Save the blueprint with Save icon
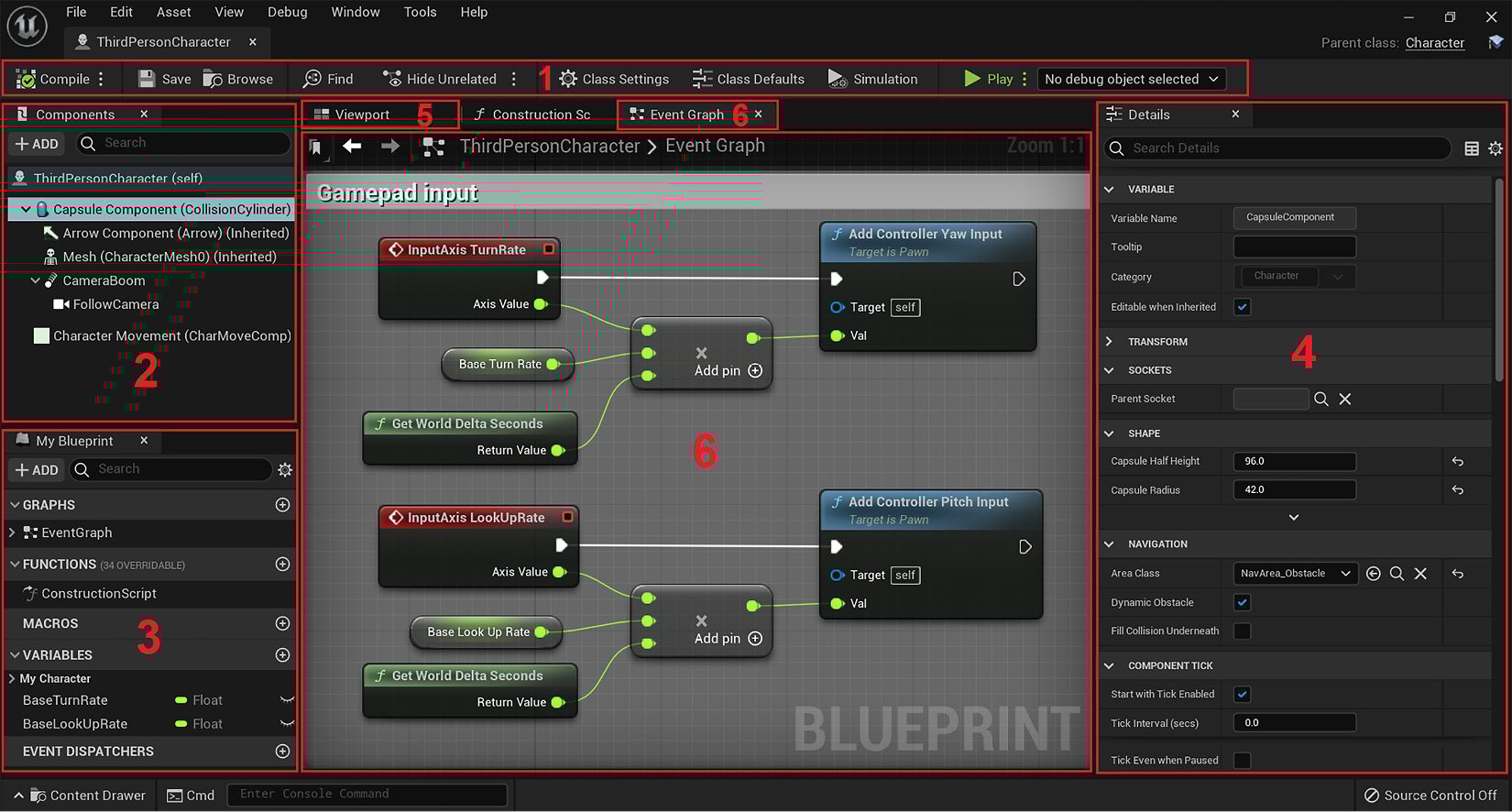 pos(147,79)
